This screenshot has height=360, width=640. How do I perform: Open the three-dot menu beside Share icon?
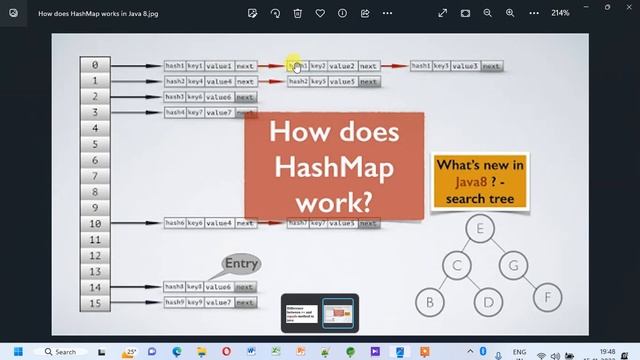pyautogui.click(x=387, y=13)
